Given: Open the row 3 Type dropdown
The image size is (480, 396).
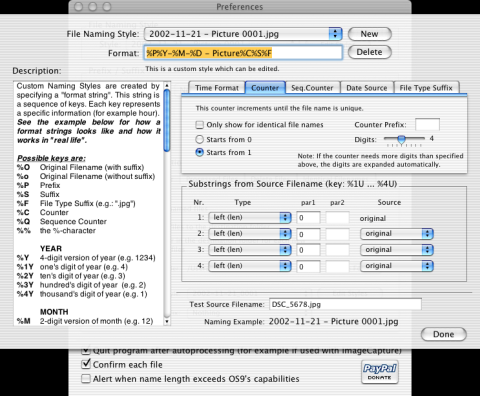Looking at the screenshot, I should point(250,250).
